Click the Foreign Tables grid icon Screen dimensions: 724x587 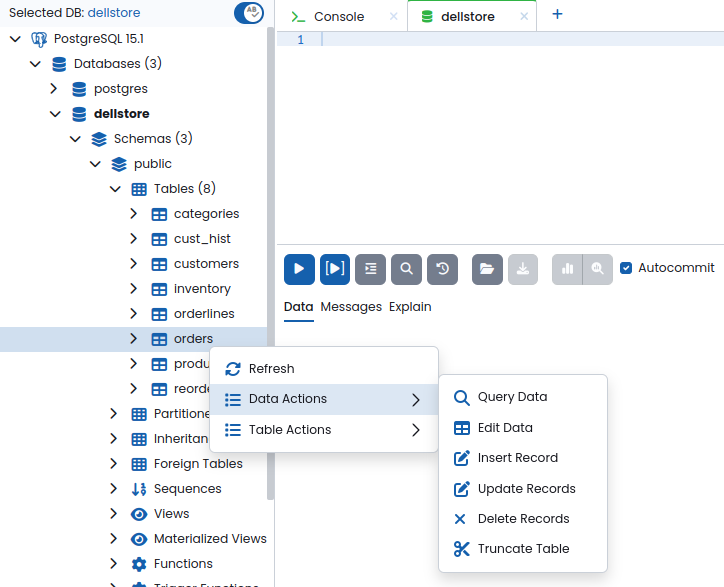(x=139, y=464)
